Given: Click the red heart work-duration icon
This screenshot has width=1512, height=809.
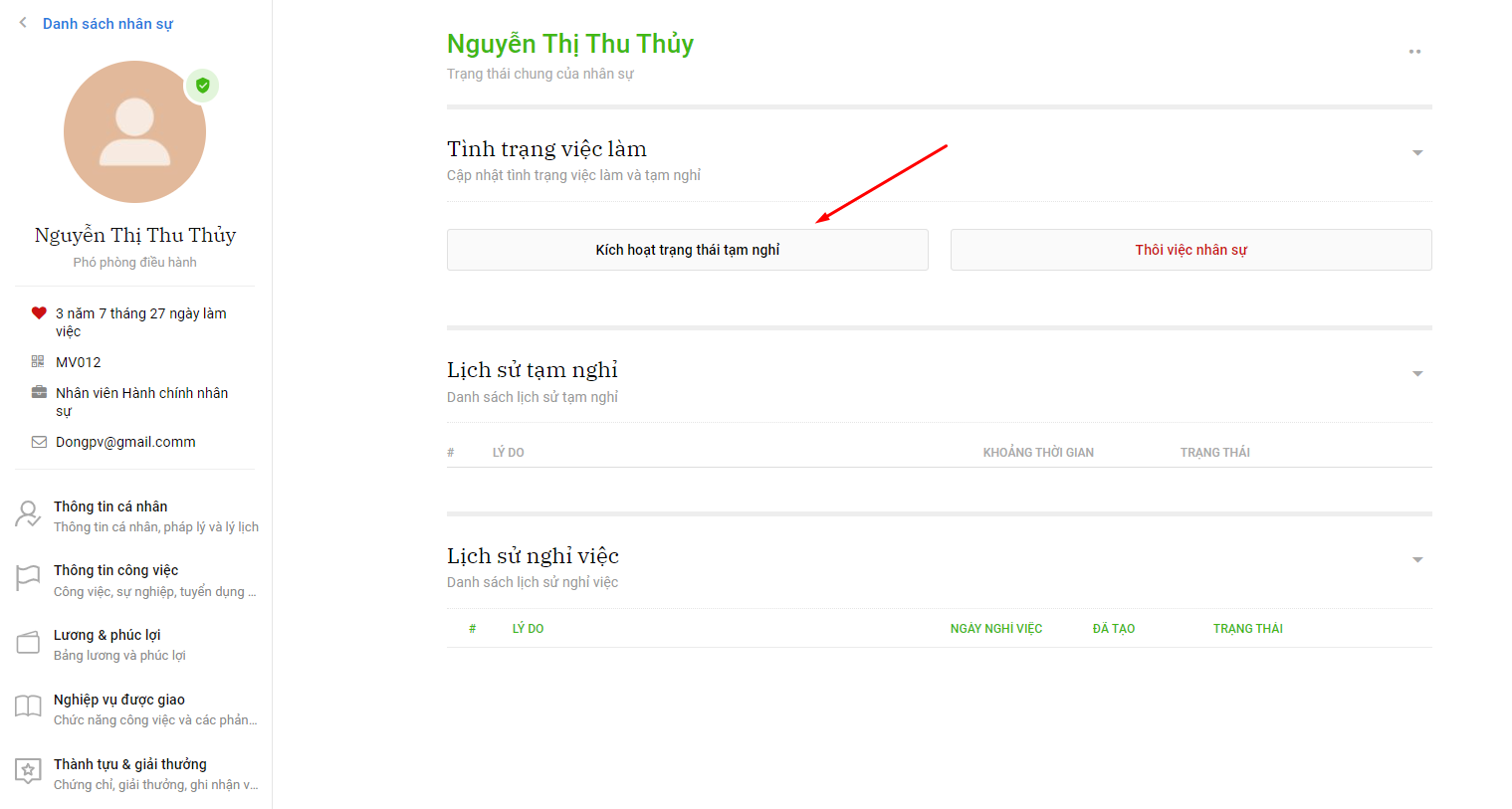Looking at the screenshot, I should coord(39,312).
